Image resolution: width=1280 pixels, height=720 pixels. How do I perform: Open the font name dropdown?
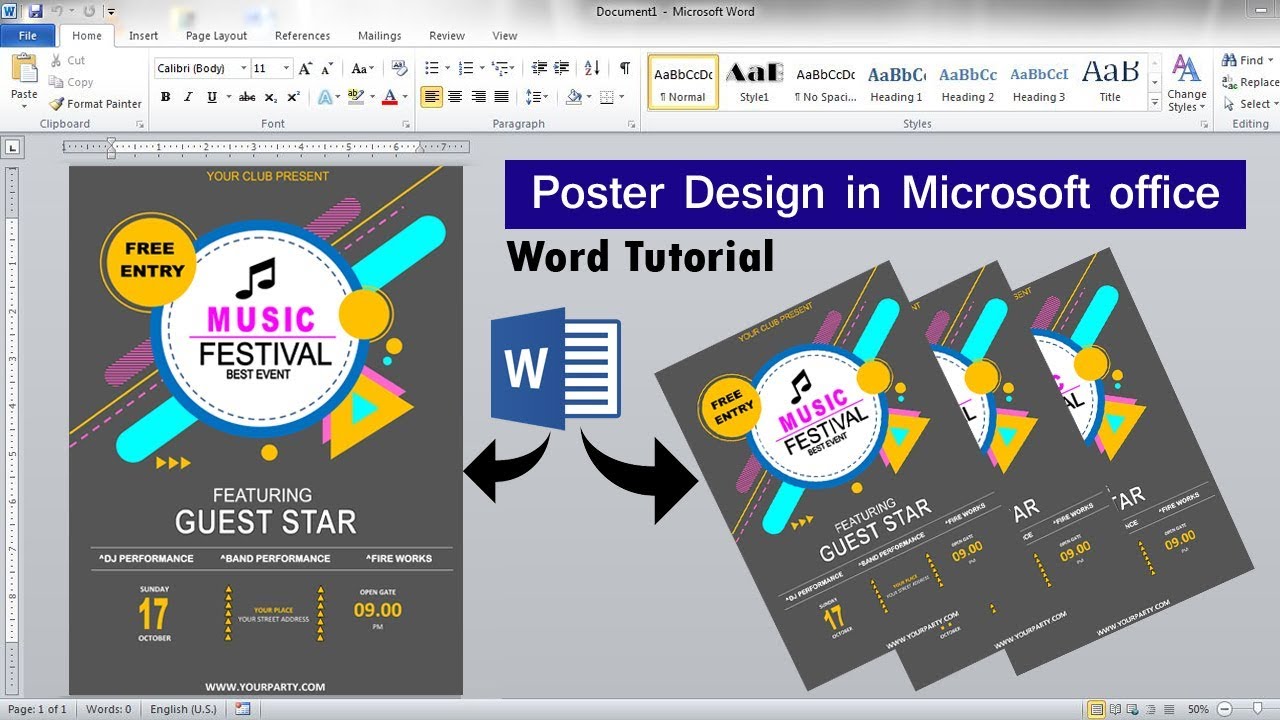click(243, 69)
